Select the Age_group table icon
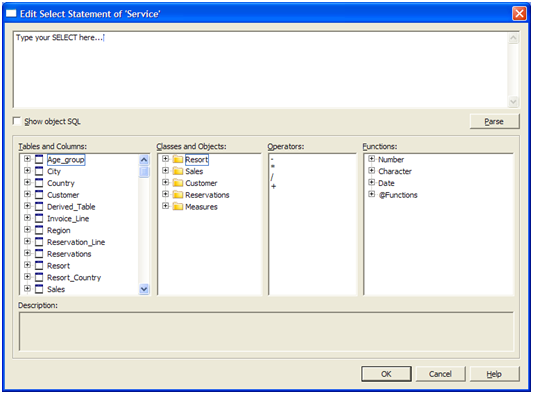Image resolution: width=533 pixels, height=394 pixels. point(39,159)
